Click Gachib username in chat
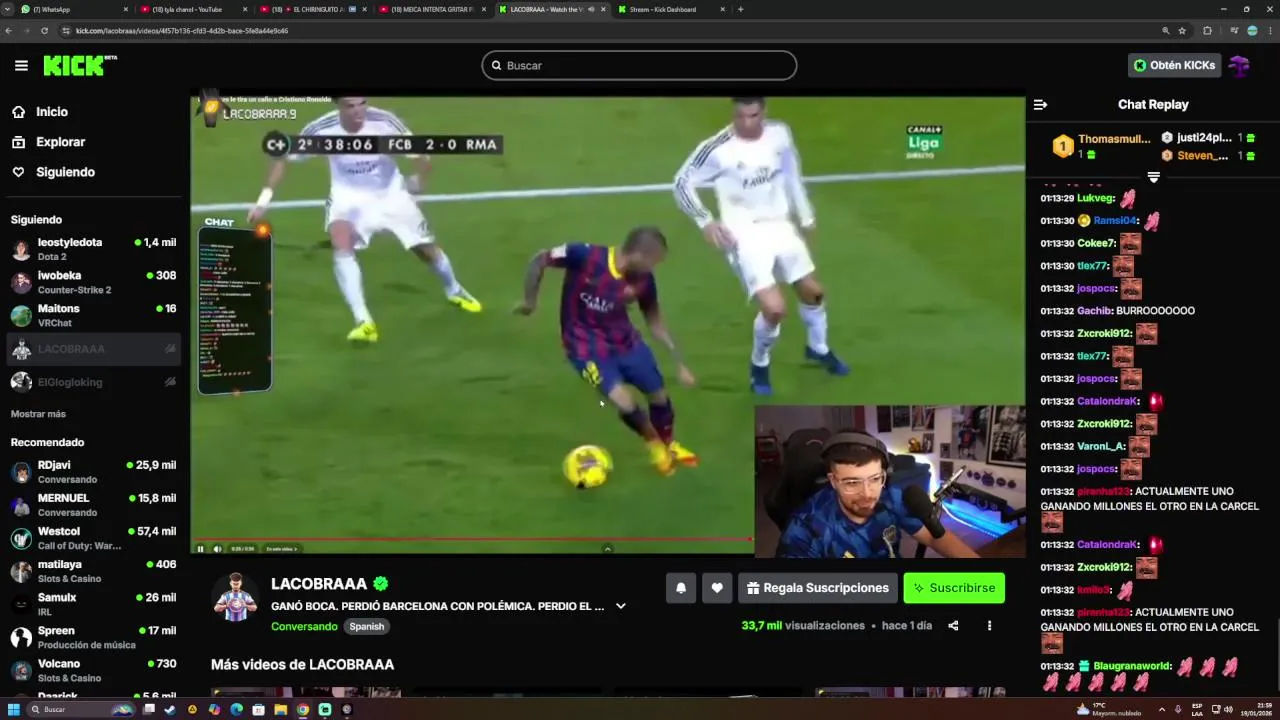The width and height of the screenshot is (1280, 720). coord(1095,311)
